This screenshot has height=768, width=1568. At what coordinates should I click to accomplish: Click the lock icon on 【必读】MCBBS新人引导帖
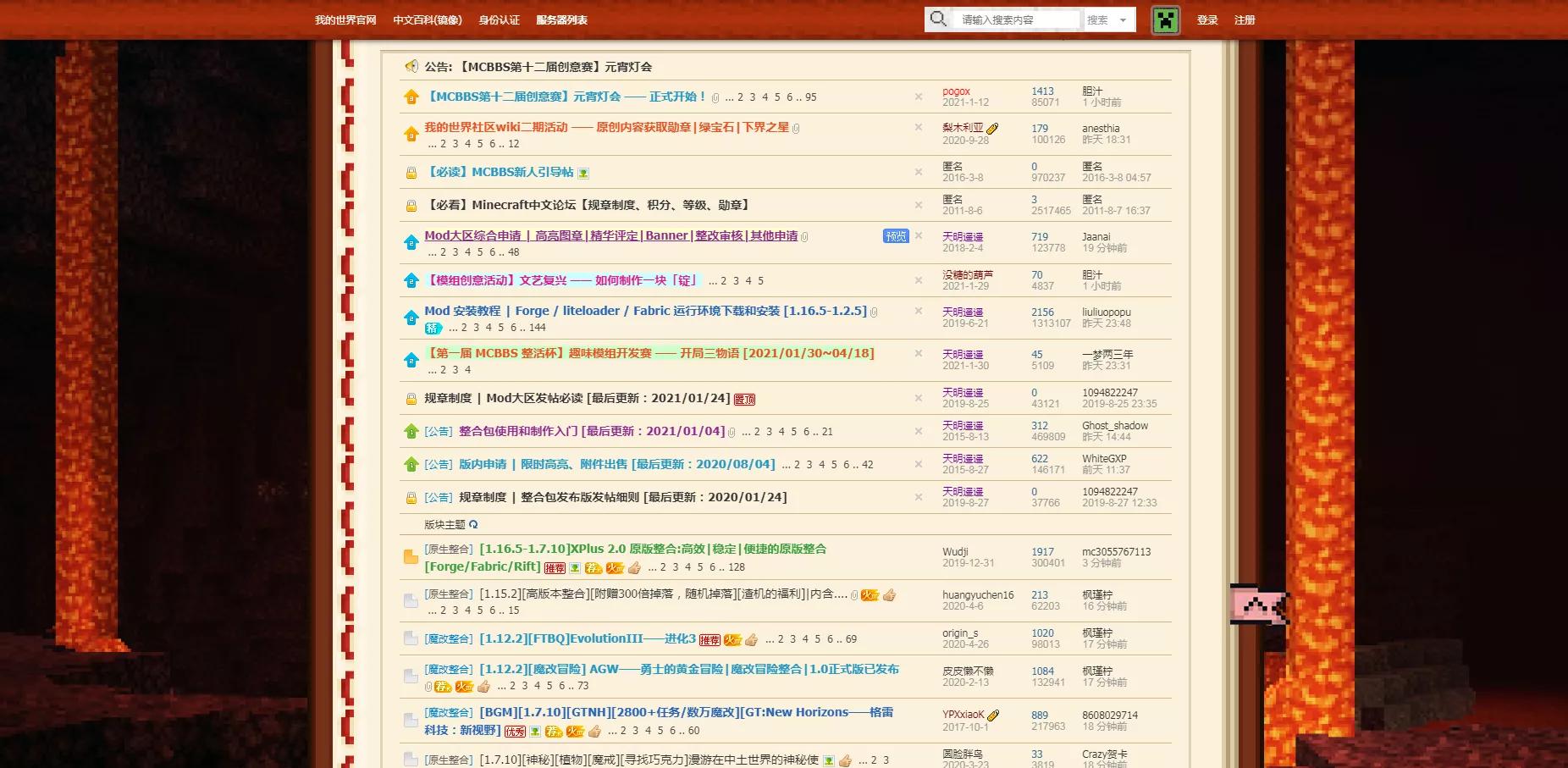pyautogui.click(x=412, y=171)
